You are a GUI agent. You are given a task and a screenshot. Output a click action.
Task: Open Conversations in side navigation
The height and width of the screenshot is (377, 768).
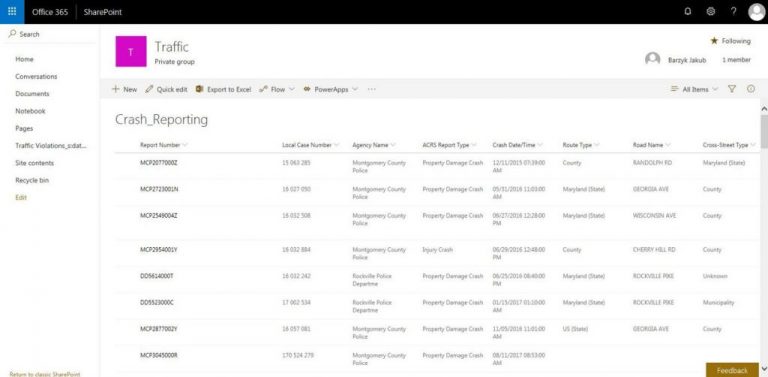point(36,76)
